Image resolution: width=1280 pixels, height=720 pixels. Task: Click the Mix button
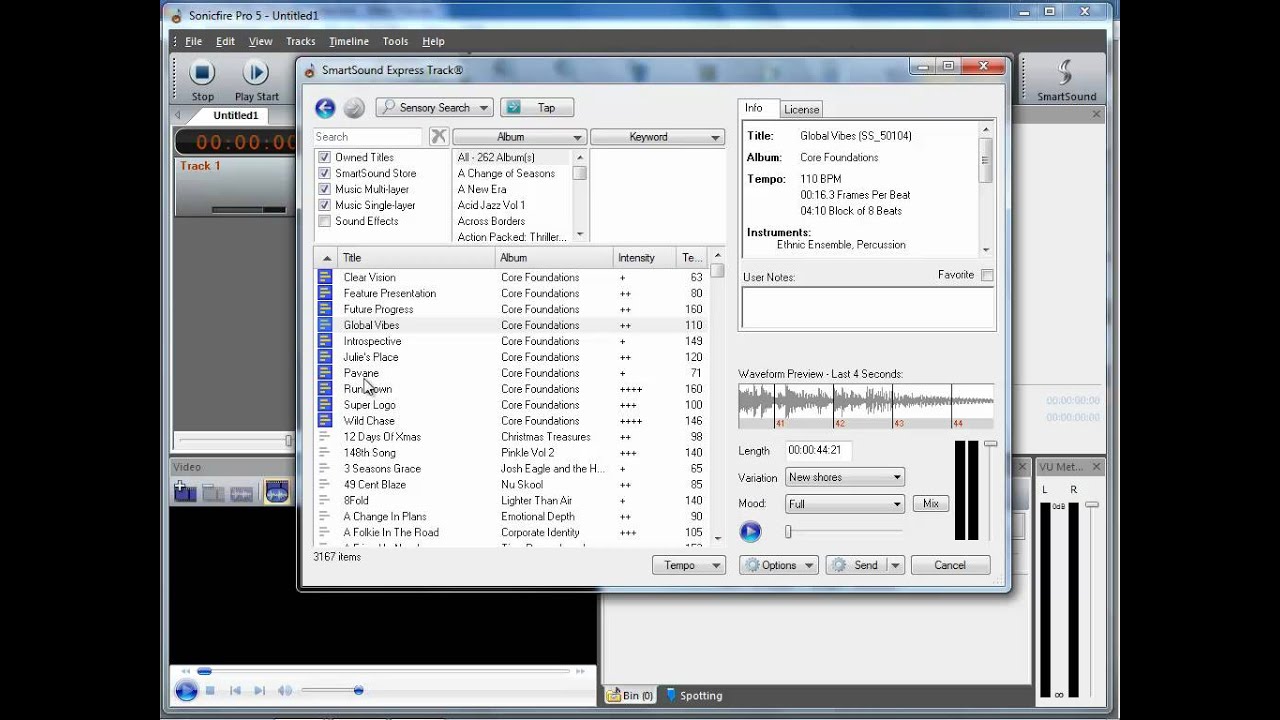pos(931,504)
